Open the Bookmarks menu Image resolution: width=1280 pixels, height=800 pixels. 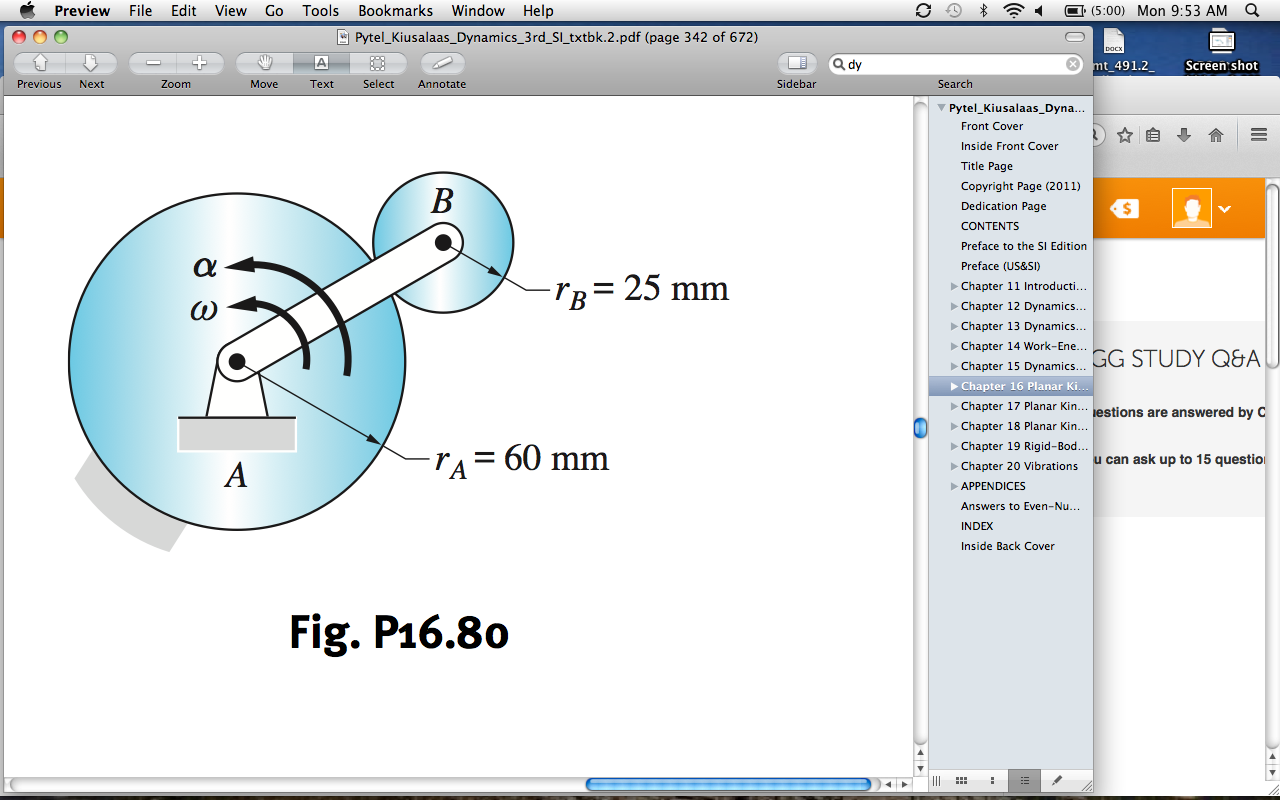[x=395, y=11]
